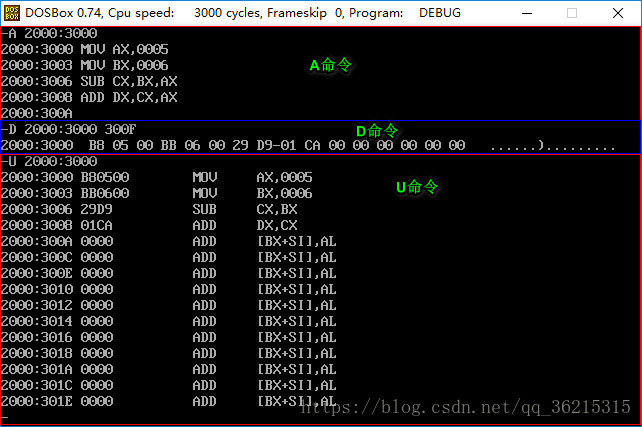Click the ASCII column of the dump
Viewport: 642px width, 427px height.
552,145
